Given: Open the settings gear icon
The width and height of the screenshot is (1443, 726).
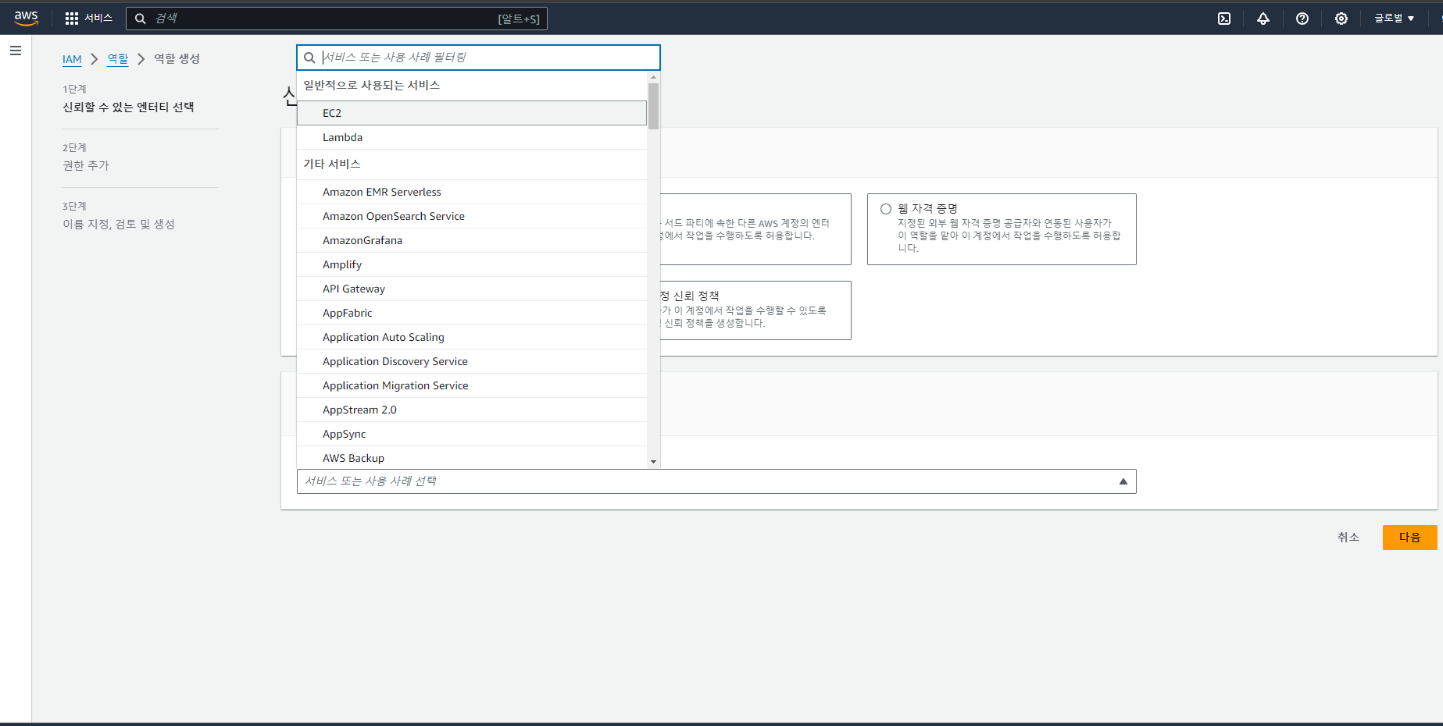Looking at the screenshot, I should 1341,18.
